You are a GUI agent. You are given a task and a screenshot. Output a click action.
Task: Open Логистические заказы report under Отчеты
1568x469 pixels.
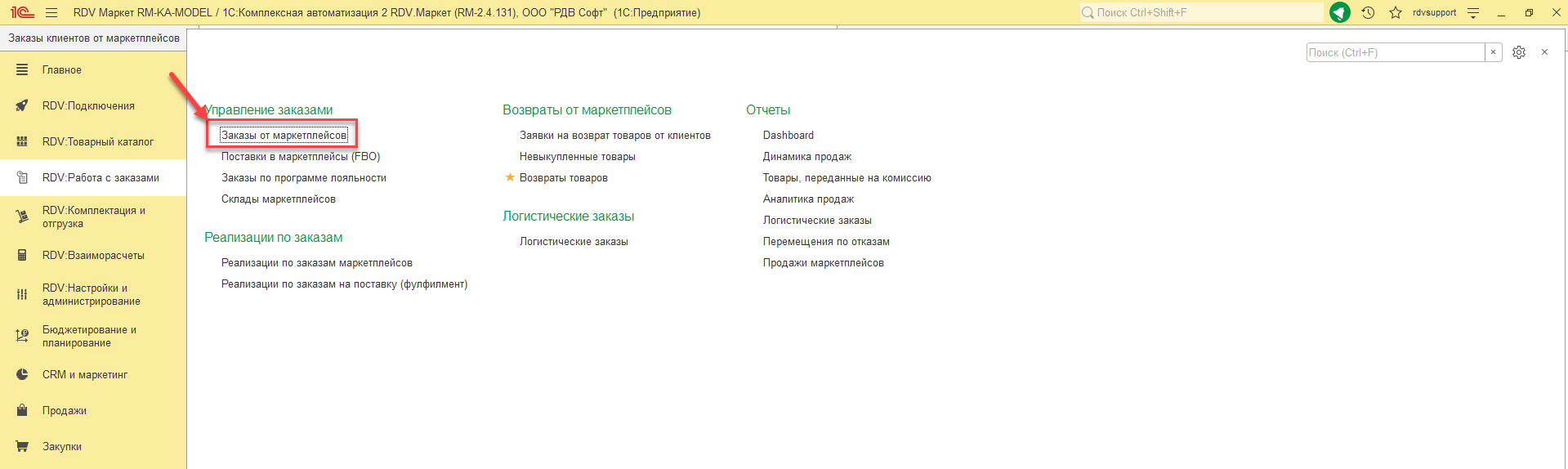coord(817,221)
